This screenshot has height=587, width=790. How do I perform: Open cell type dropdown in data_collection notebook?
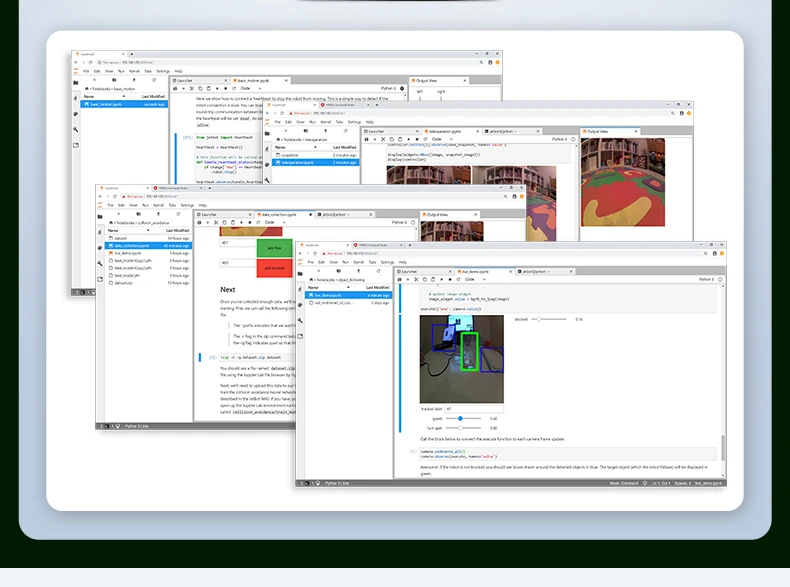point(274,222)
